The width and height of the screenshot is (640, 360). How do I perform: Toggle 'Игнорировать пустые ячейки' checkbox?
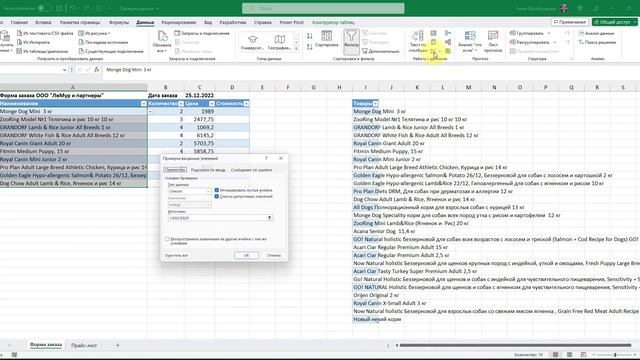tap(217, 190)
